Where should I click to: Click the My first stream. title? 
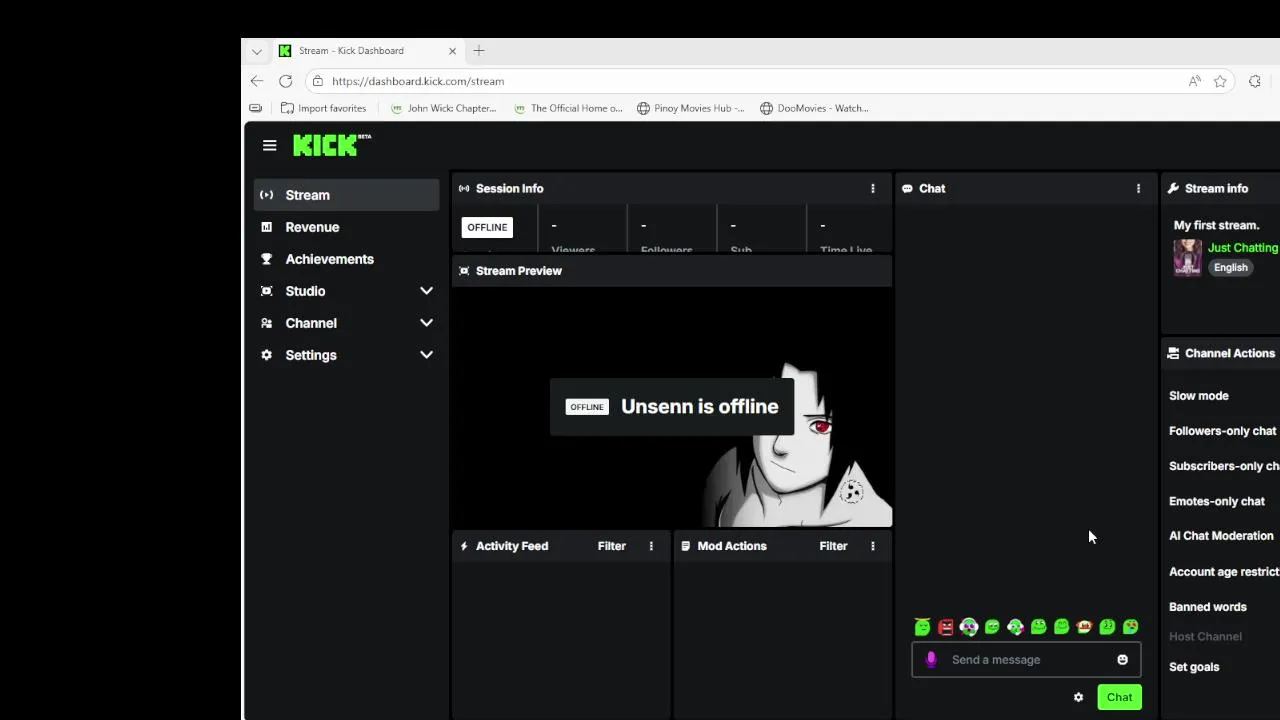[x=1216, y=225]
